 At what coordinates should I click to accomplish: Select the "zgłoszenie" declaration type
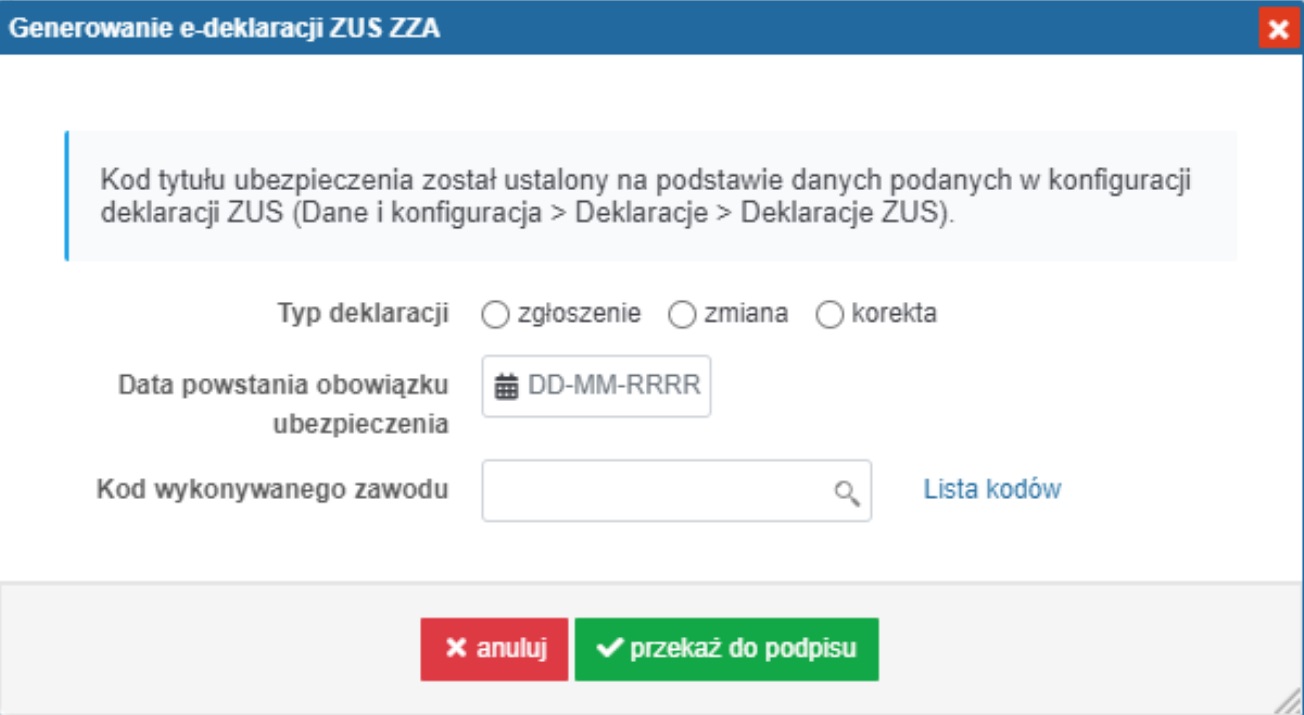pos(495,315)
